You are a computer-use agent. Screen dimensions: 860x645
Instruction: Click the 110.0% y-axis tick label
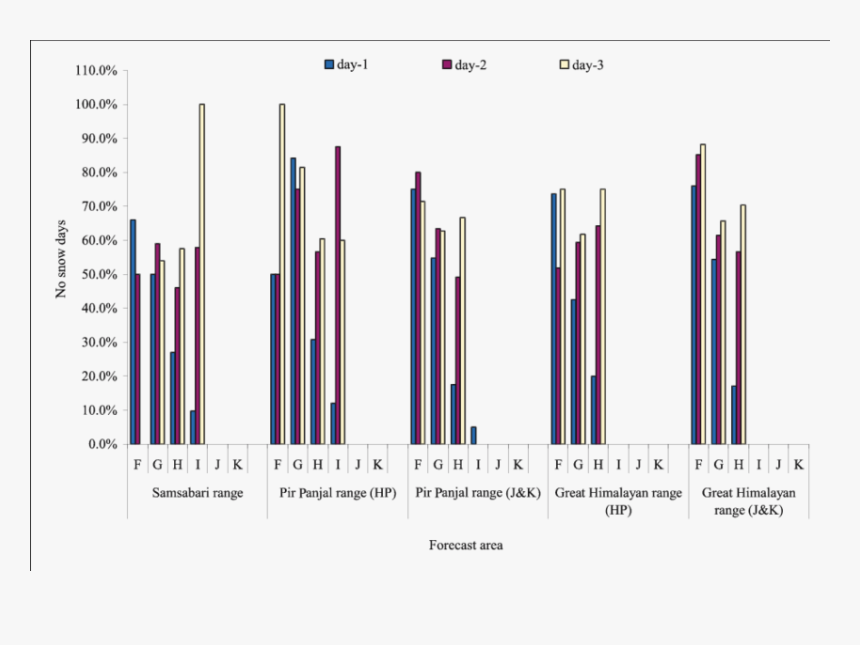tap(95, 71)
